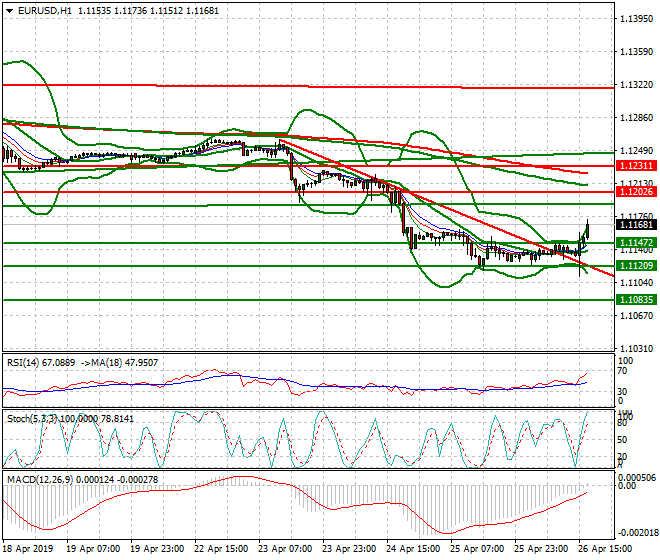The width and height of the screenshot is (660, 560).
Task: Click the MACD scale value 0.000506
Action: (636, 477)
